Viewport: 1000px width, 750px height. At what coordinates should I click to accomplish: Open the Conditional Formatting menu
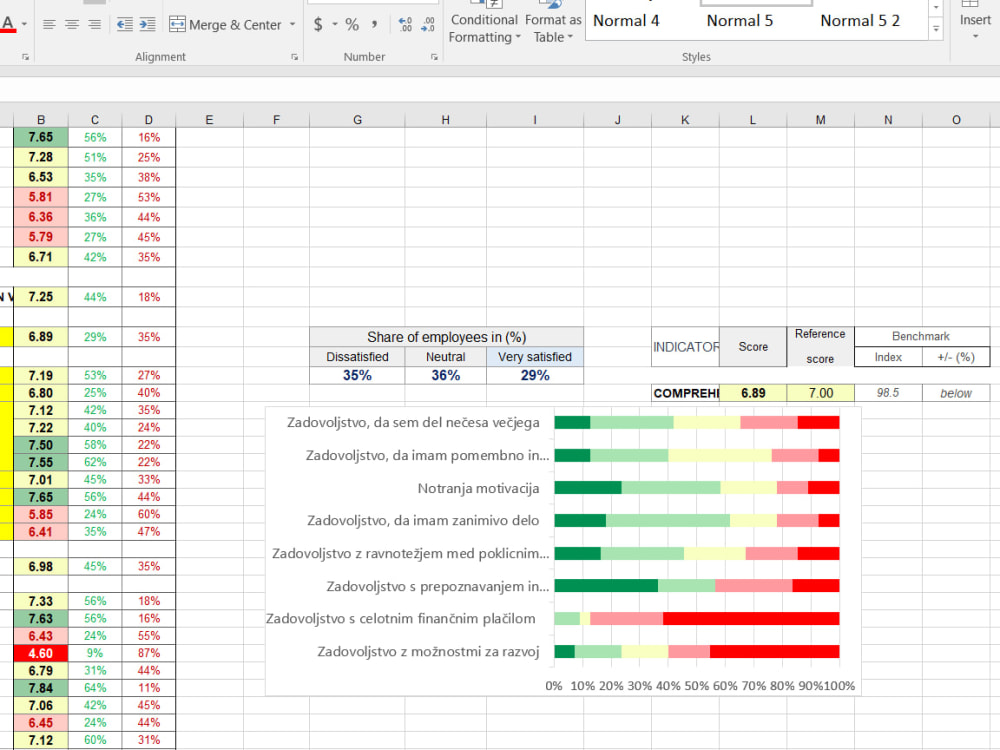pos(484,24)
